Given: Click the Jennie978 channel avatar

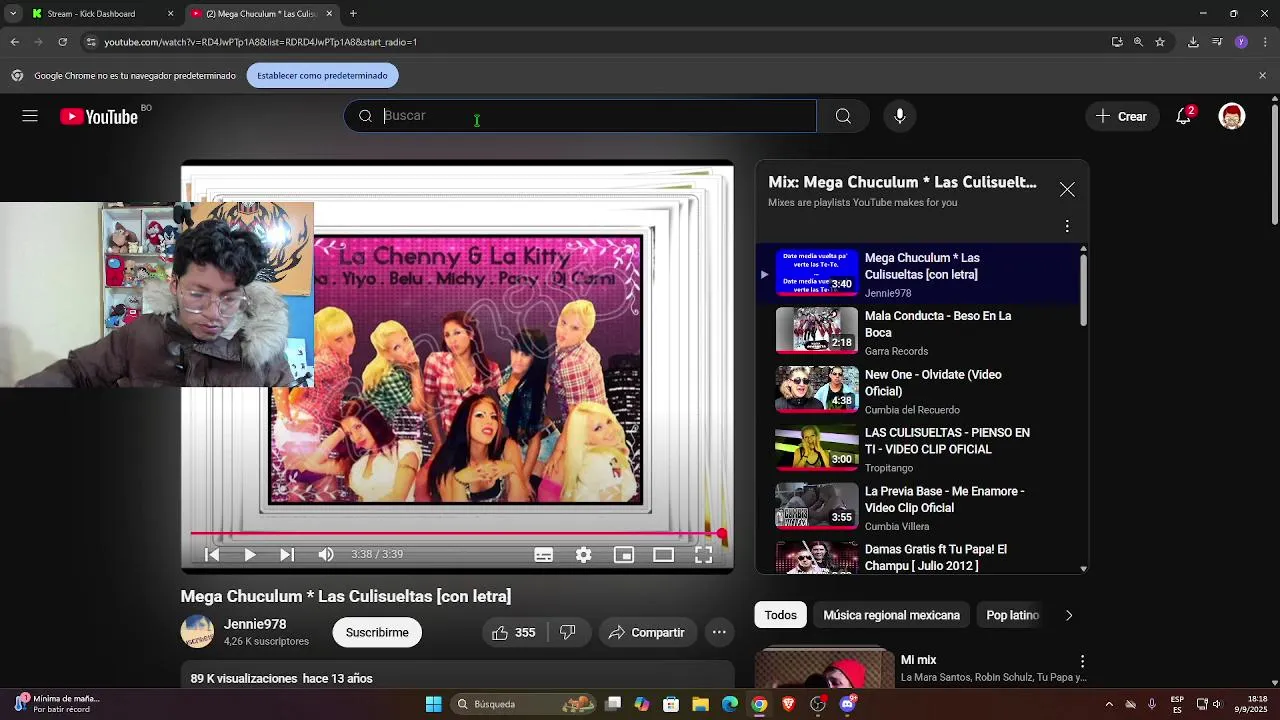Looking at the screenshot, I should (x=197, y=632).
